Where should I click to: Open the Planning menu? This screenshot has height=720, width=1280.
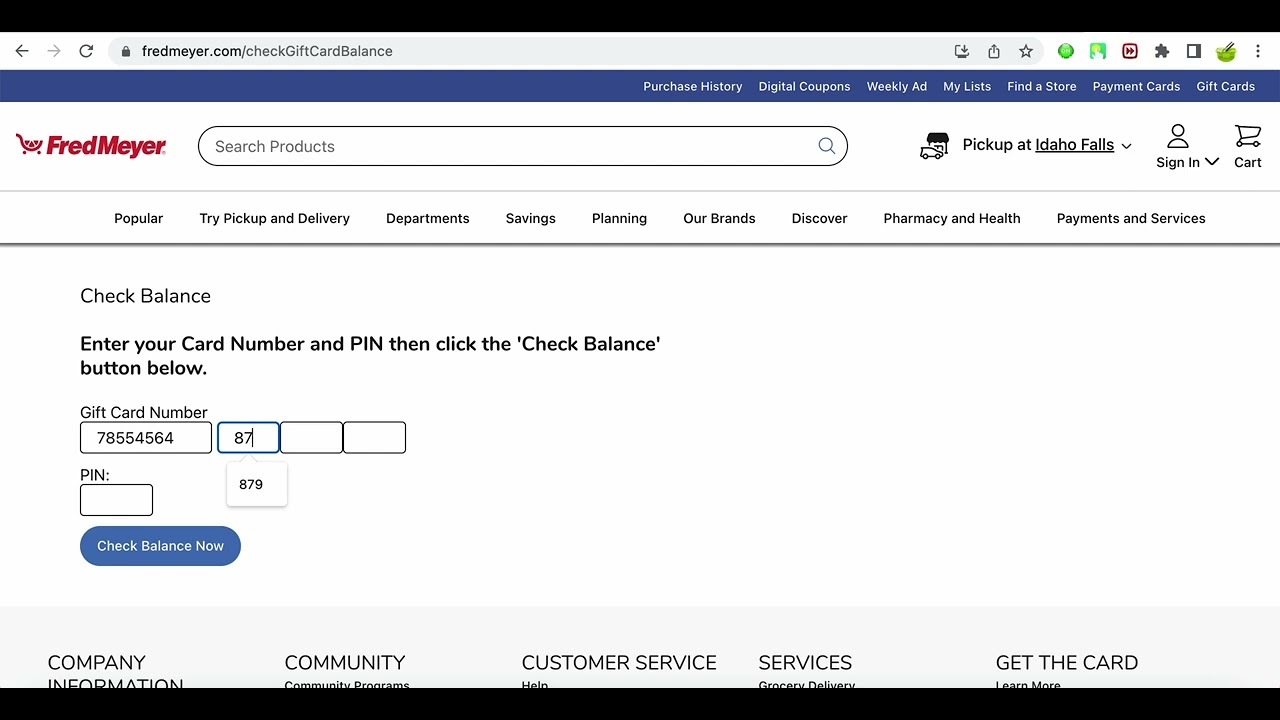(619, 218)
